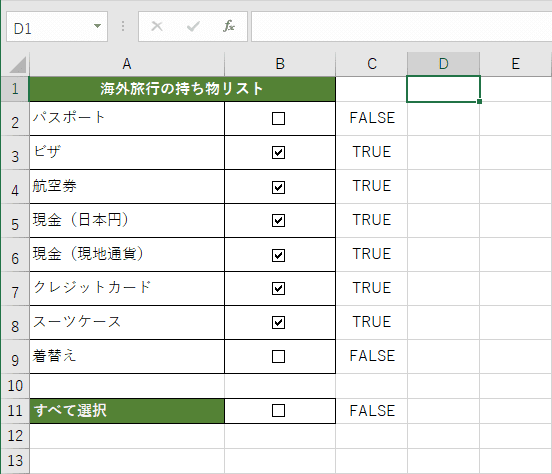Screen dimensions: 552x474
Task: Click the Enter checkmark icon in formula bar
Action: point(193,26)
